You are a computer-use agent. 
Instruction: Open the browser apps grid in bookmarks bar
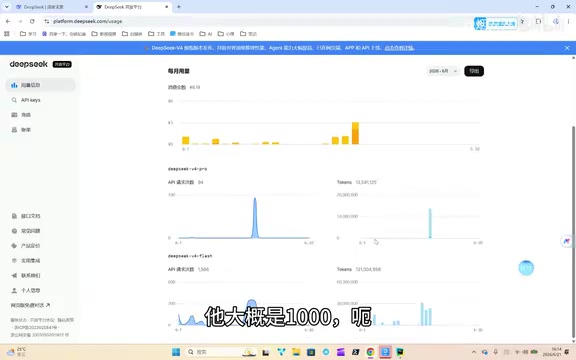[x=7, y=34]
